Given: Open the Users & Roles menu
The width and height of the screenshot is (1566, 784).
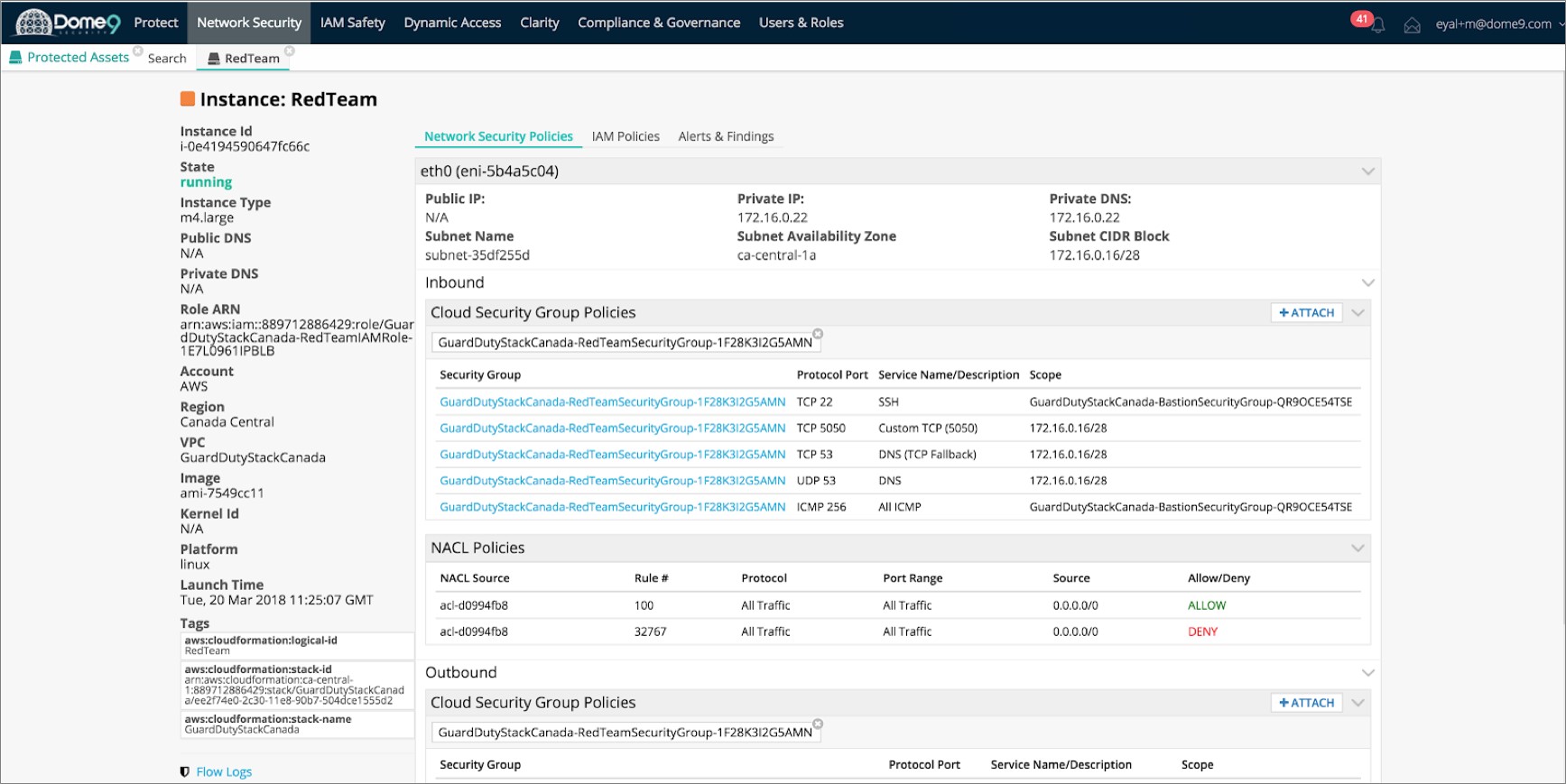Looking at the screenshot, I should click(802, 23).
